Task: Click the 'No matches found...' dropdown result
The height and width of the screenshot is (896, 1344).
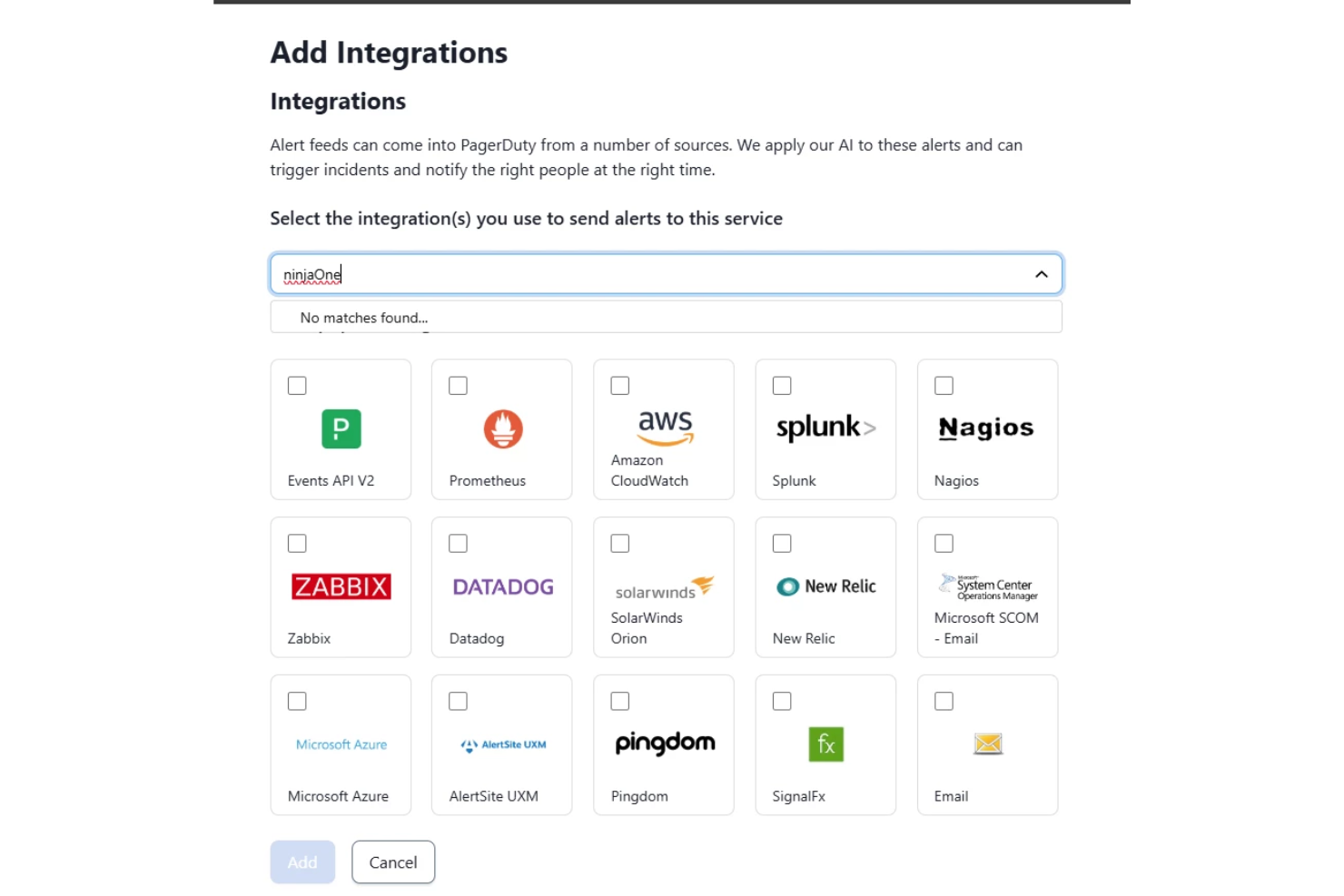Action: click(x=667, y=318)
